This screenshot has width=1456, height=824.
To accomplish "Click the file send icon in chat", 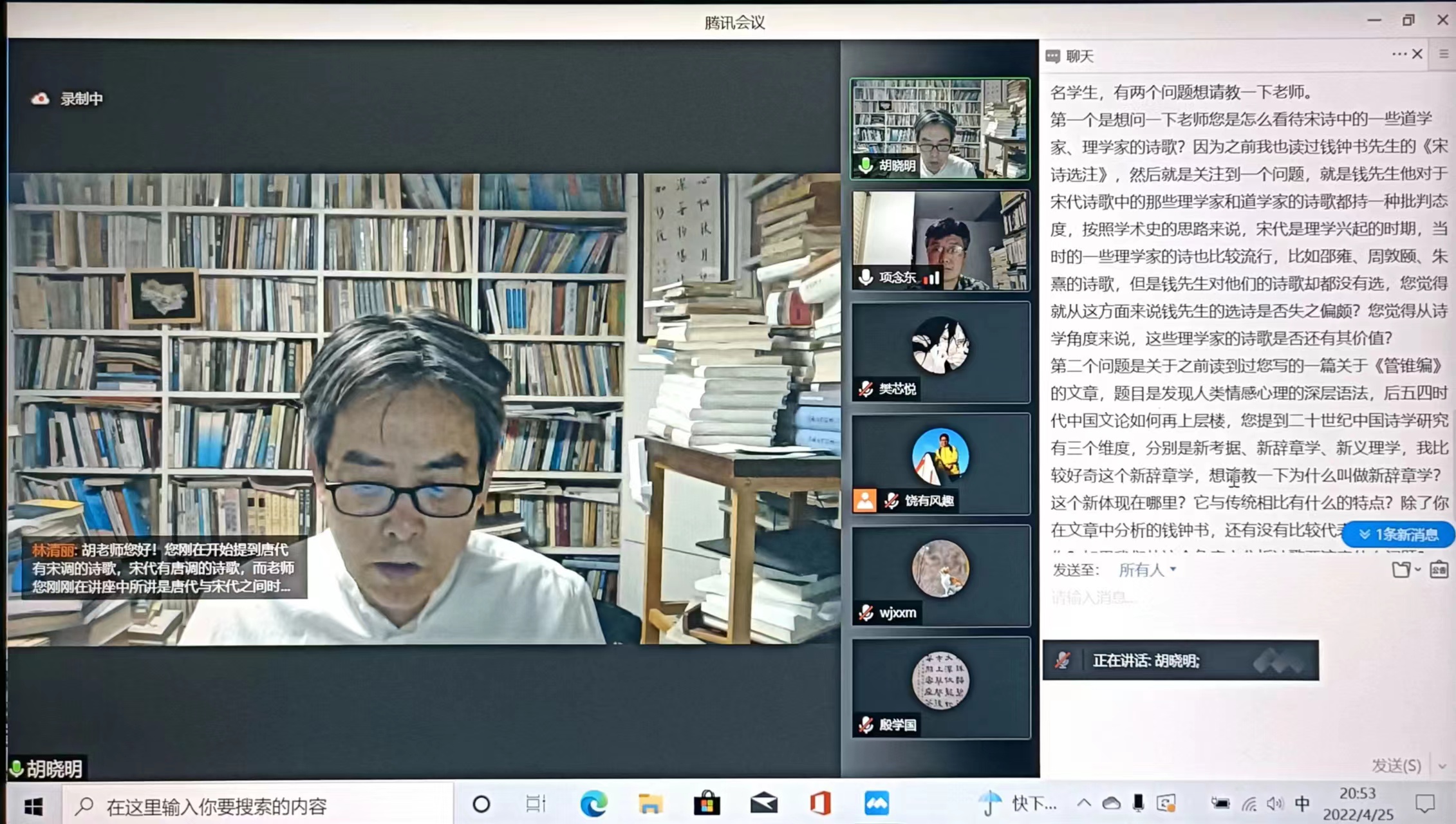I will 1401,570.
